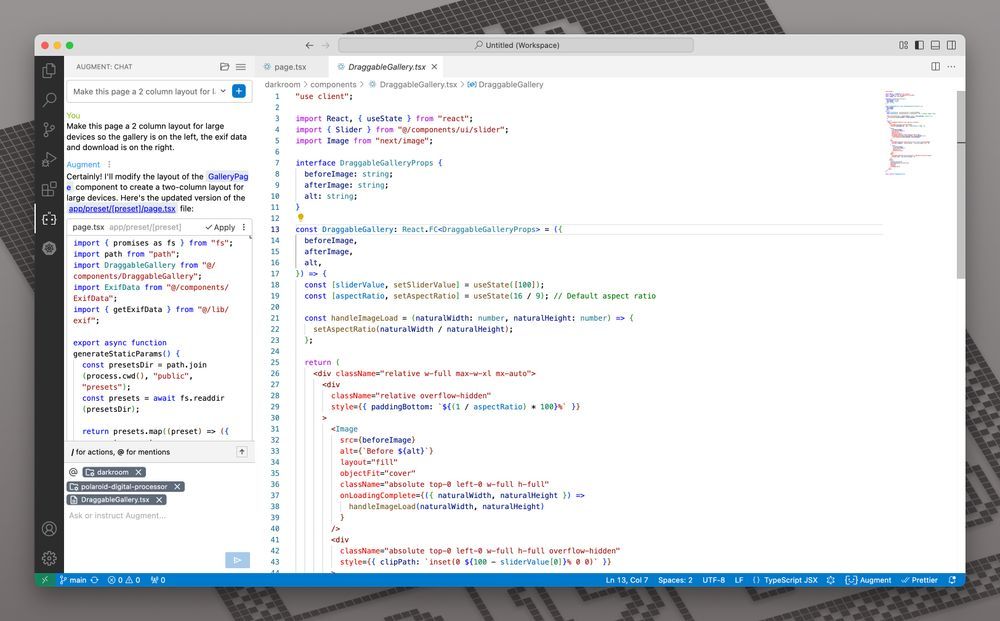Screen dimensions: 1000x621
Task: Apply the suggested page.tsx changes
Action: (220, 227)
